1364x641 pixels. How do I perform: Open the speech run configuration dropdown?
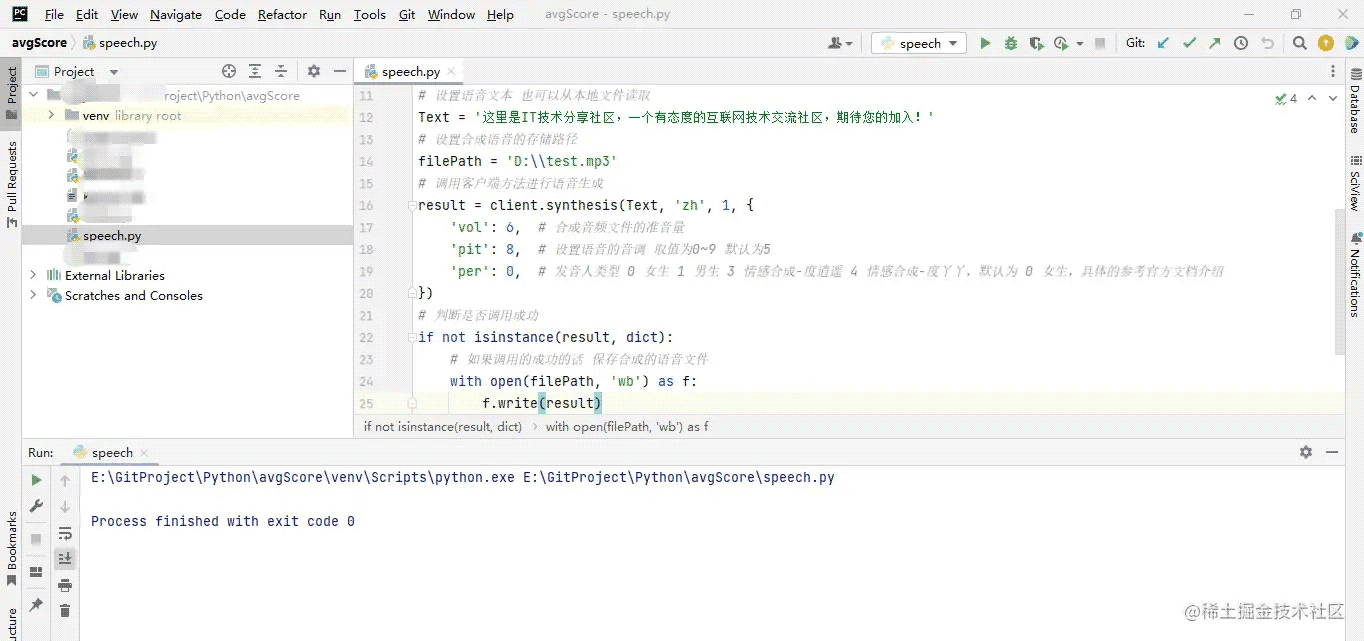[x=919, y=43]
